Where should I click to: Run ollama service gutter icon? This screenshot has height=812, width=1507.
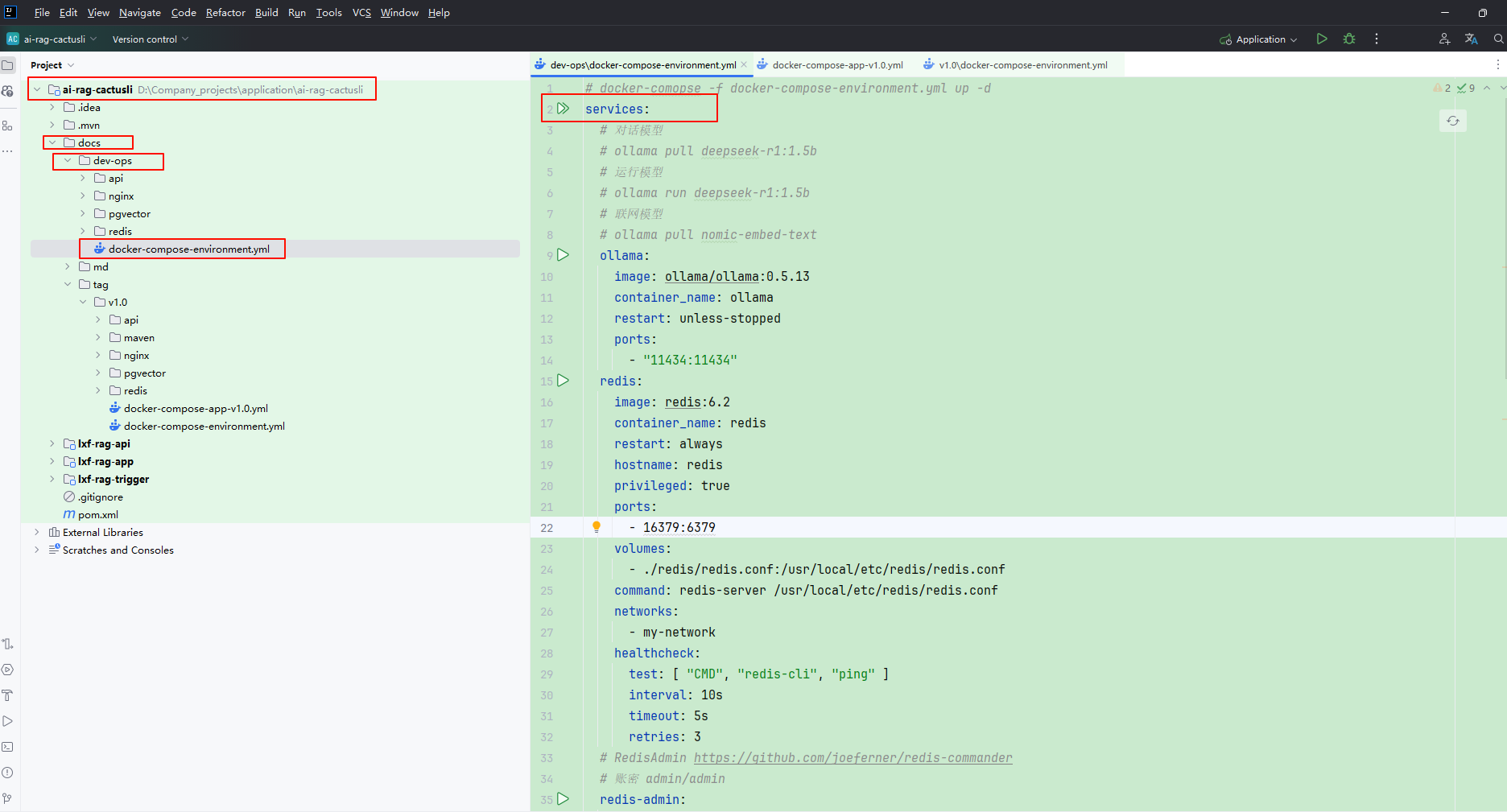[564, 255]
